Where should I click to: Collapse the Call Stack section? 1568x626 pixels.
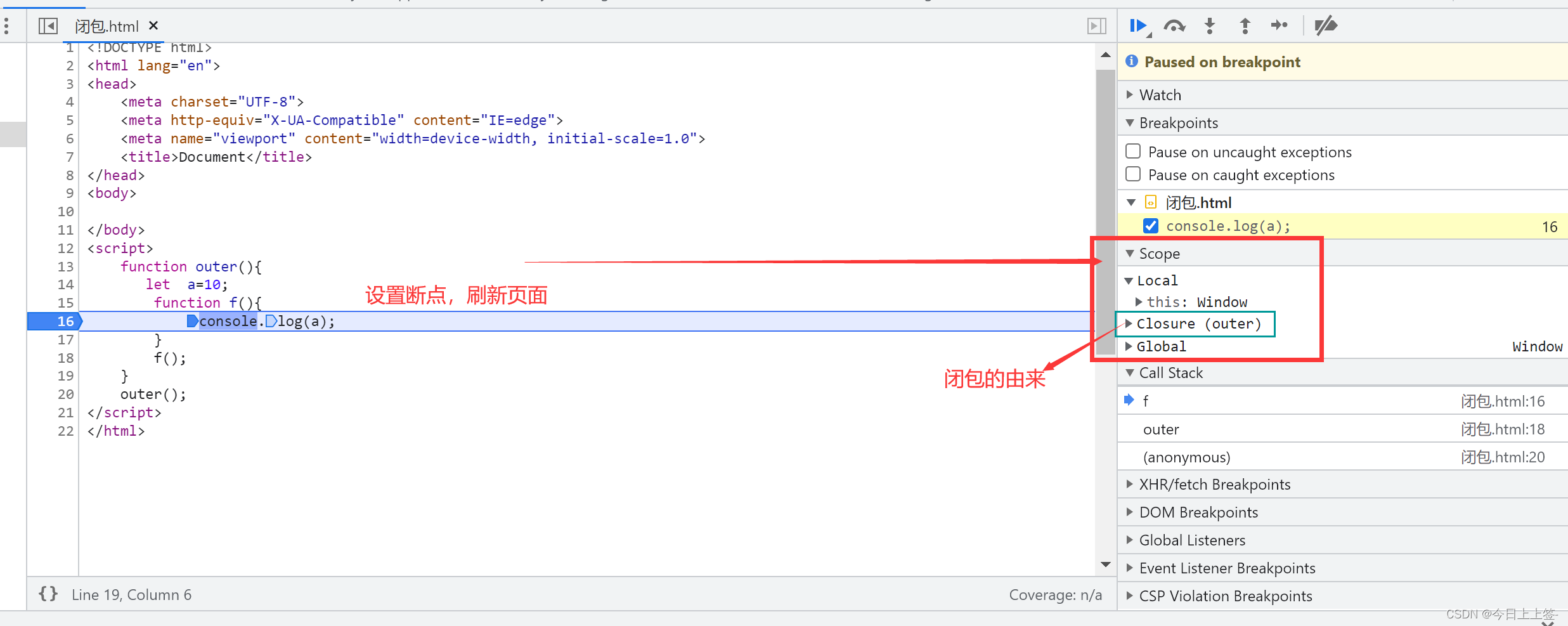click(1130, 372)
